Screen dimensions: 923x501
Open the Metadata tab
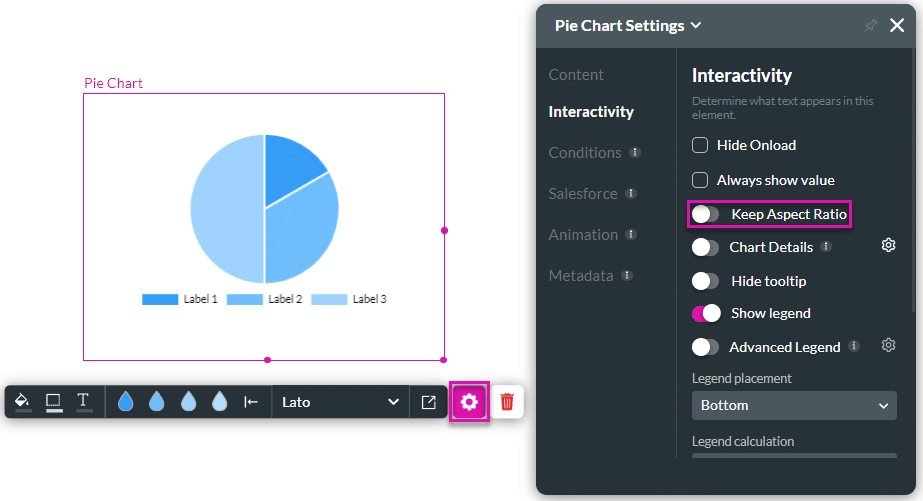point(581,276)
